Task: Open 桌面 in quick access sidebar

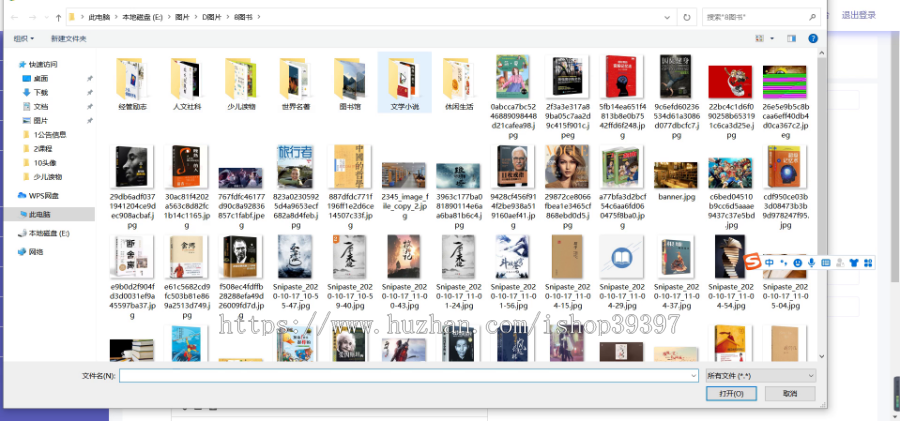Action: 40,78
